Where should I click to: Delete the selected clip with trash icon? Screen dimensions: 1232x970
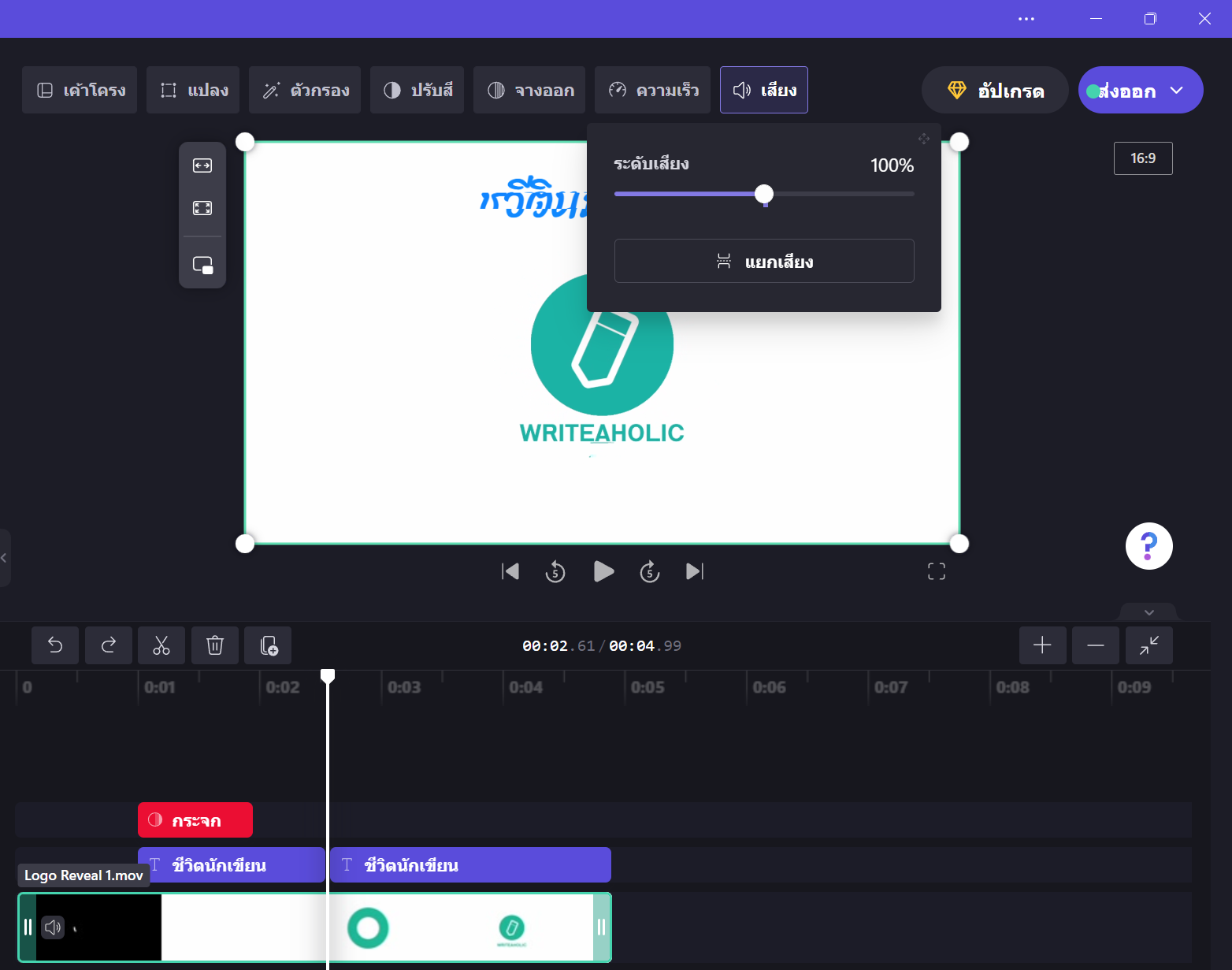click(215, 645)
